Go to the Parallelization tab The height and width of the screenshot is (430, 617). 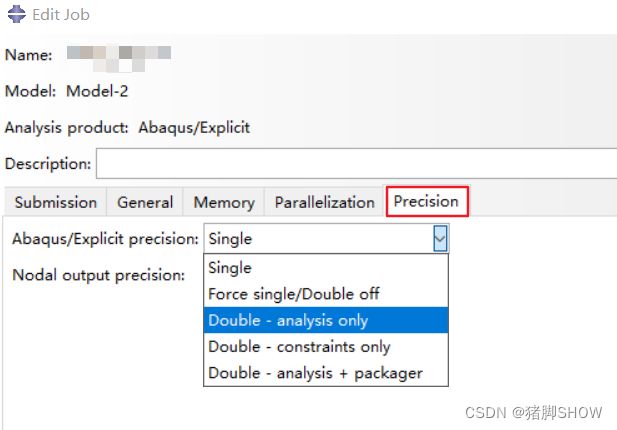point(324,202)
